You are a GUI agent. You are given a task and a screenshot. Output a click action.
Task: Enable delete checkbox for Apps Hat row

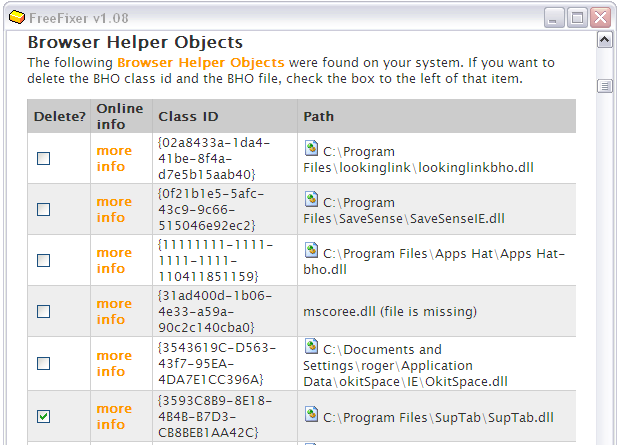[43, 260]
